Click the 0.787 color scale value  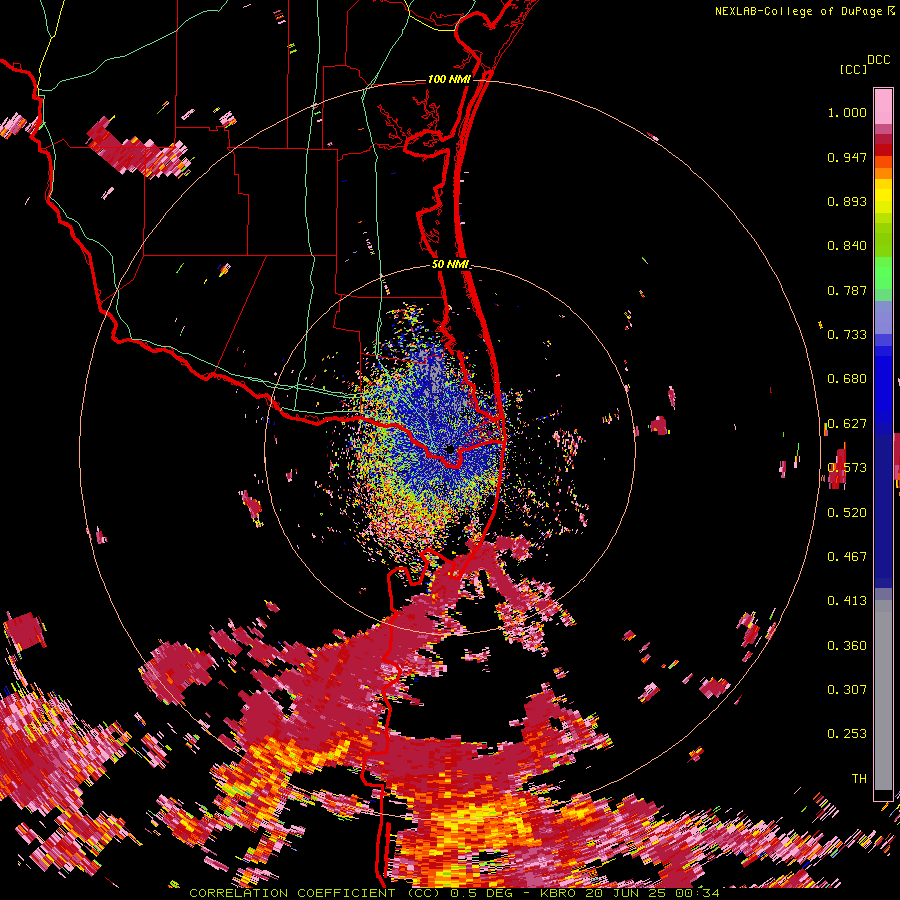847,290
